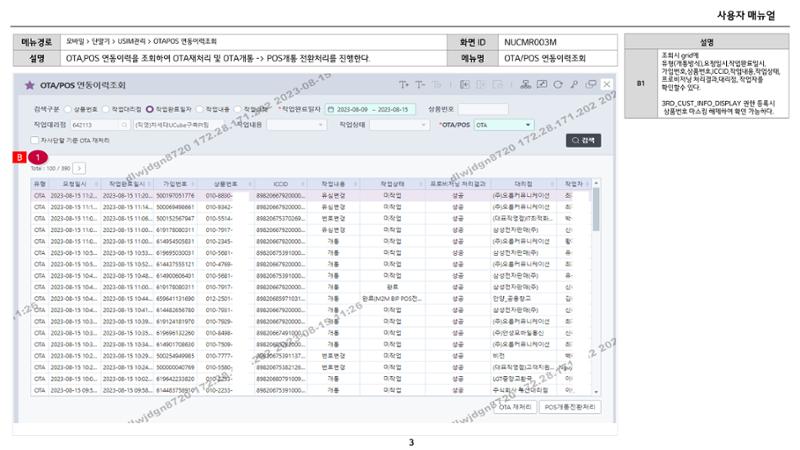Click the 검색 search button

point(583,140)
